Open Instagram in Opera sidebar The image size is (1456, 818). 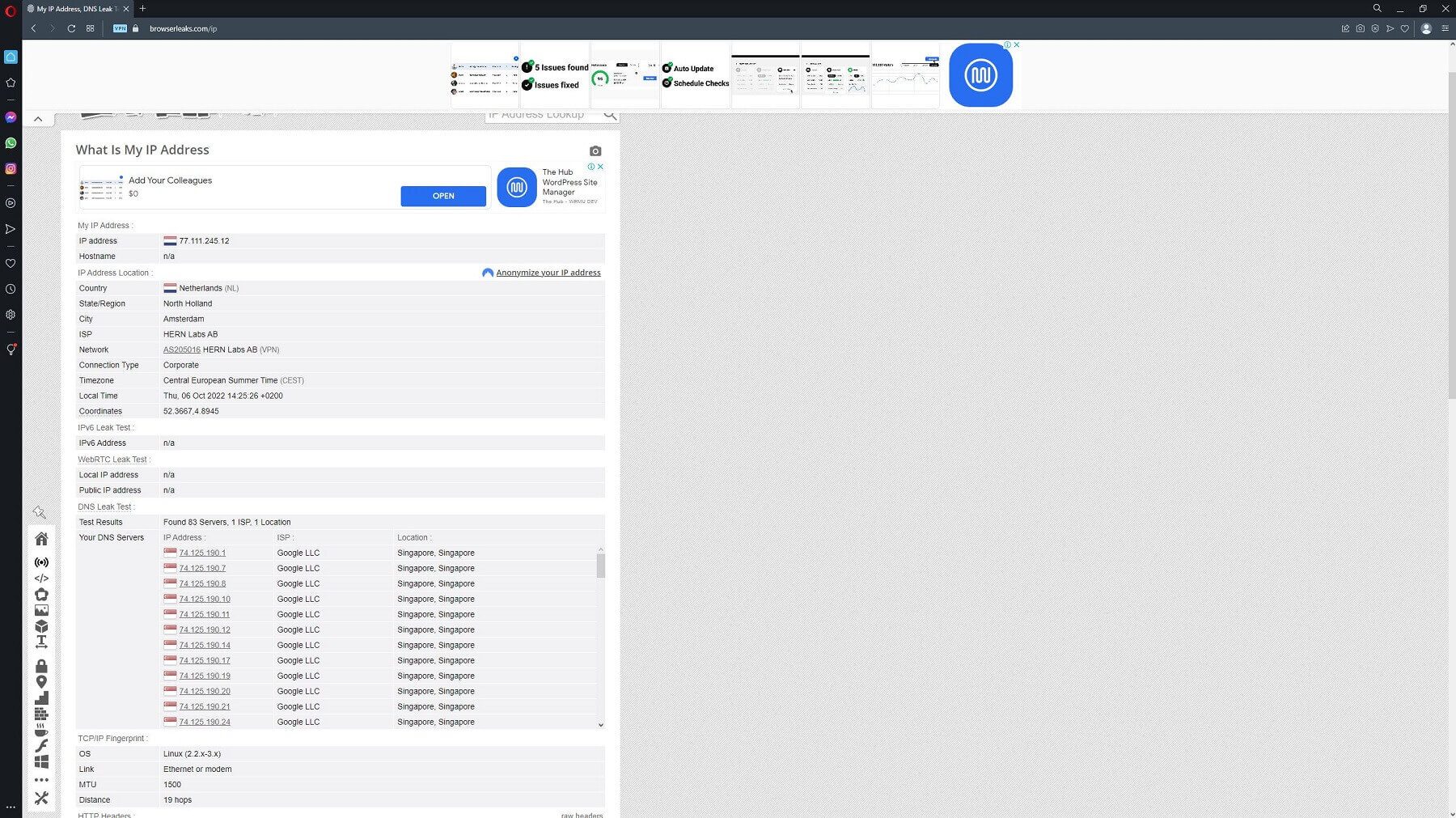click(x=11, y=168)
